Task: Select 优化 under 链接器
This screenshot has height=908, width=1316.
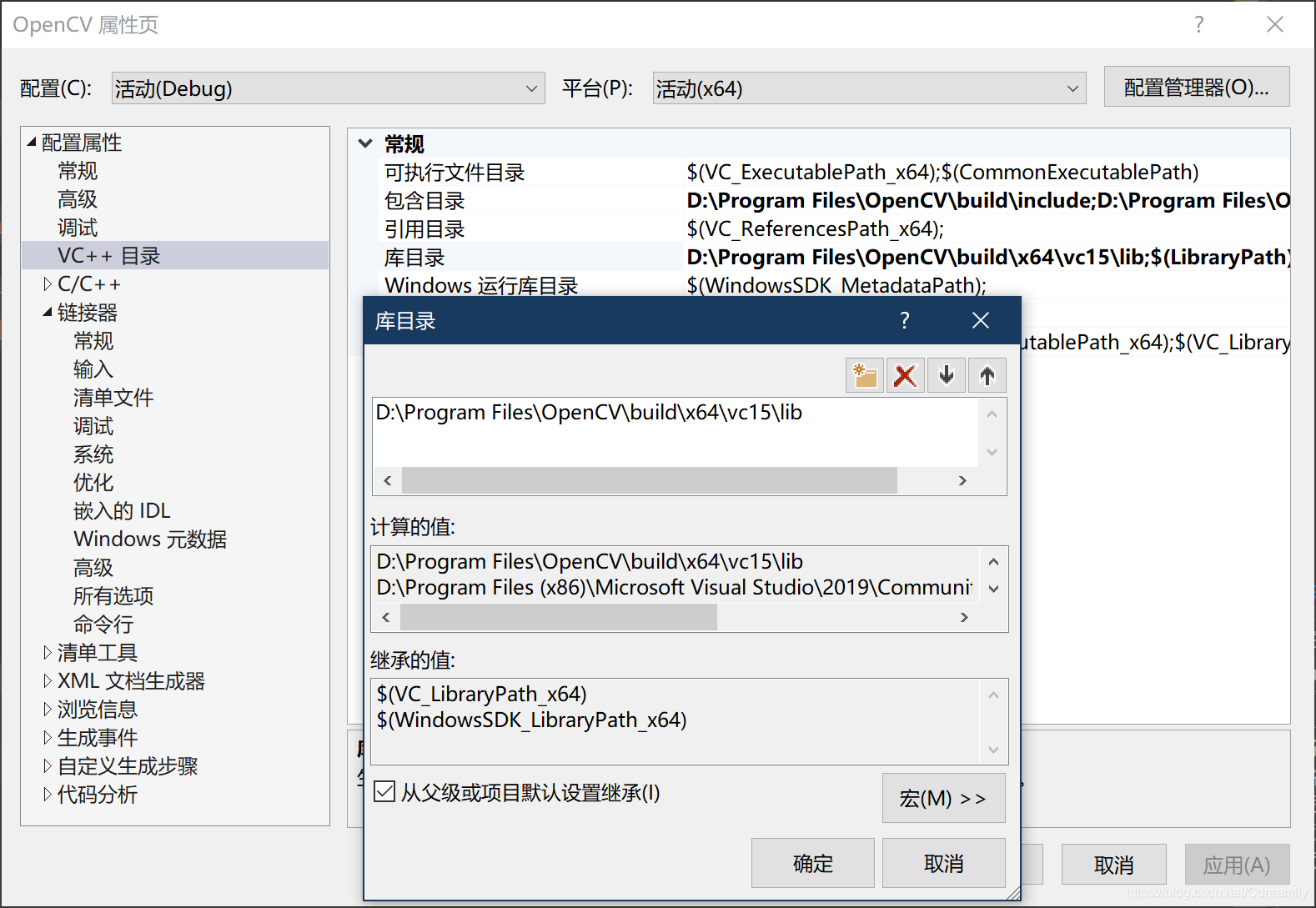Action: pyautogui.click(x=93, y=483)
